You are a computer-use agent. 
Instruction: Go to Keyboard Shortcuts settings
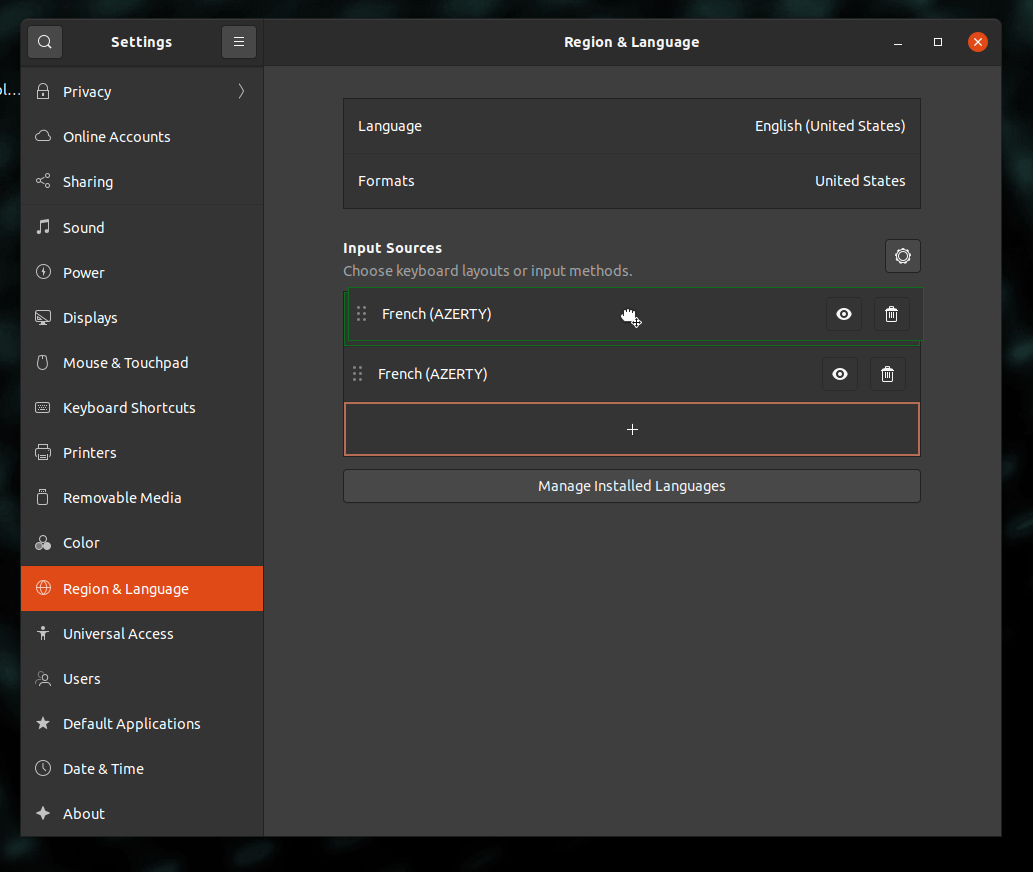(x=129, y=408)
